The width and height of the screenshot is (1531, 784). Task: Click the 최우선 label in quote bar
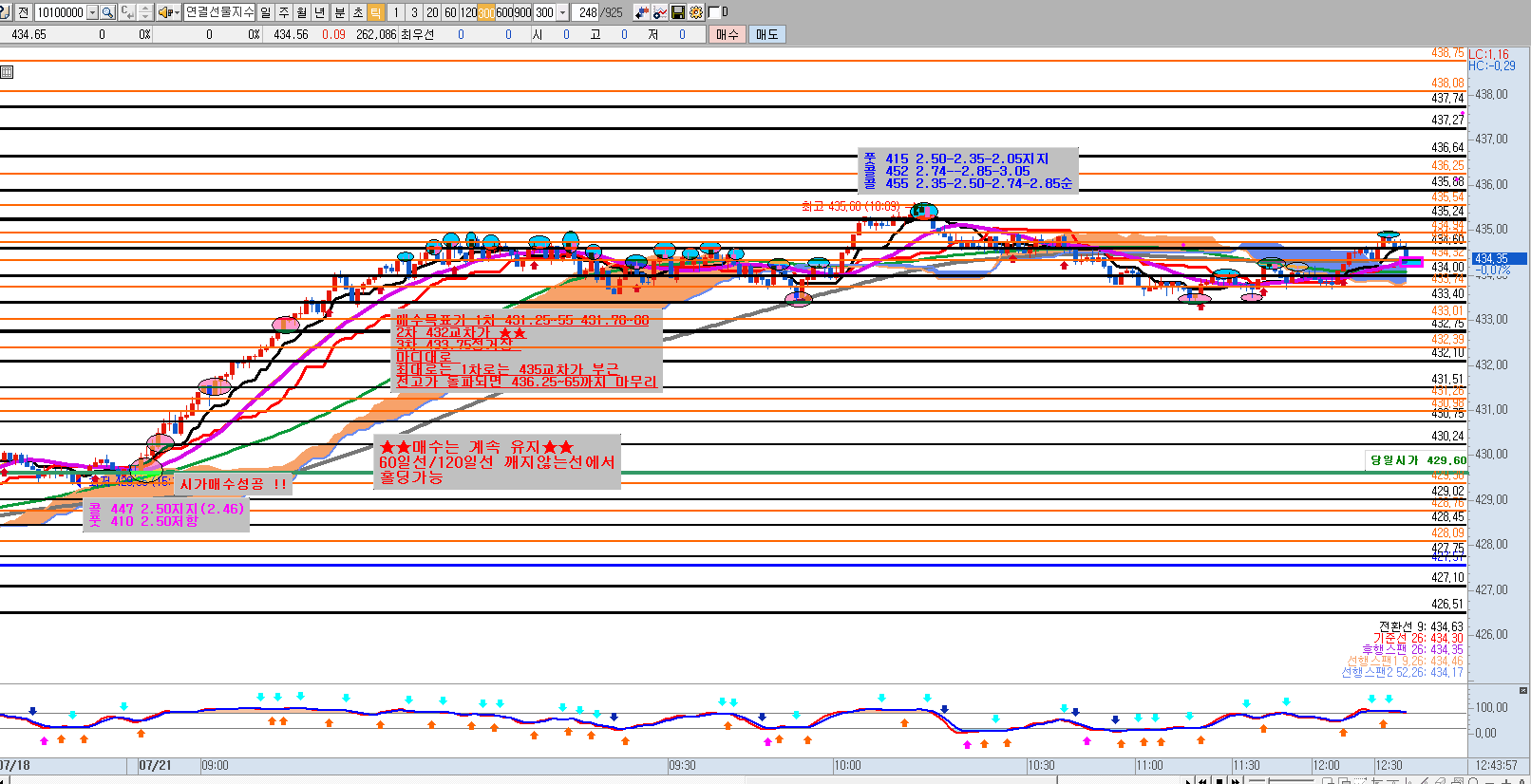[417, 34]
